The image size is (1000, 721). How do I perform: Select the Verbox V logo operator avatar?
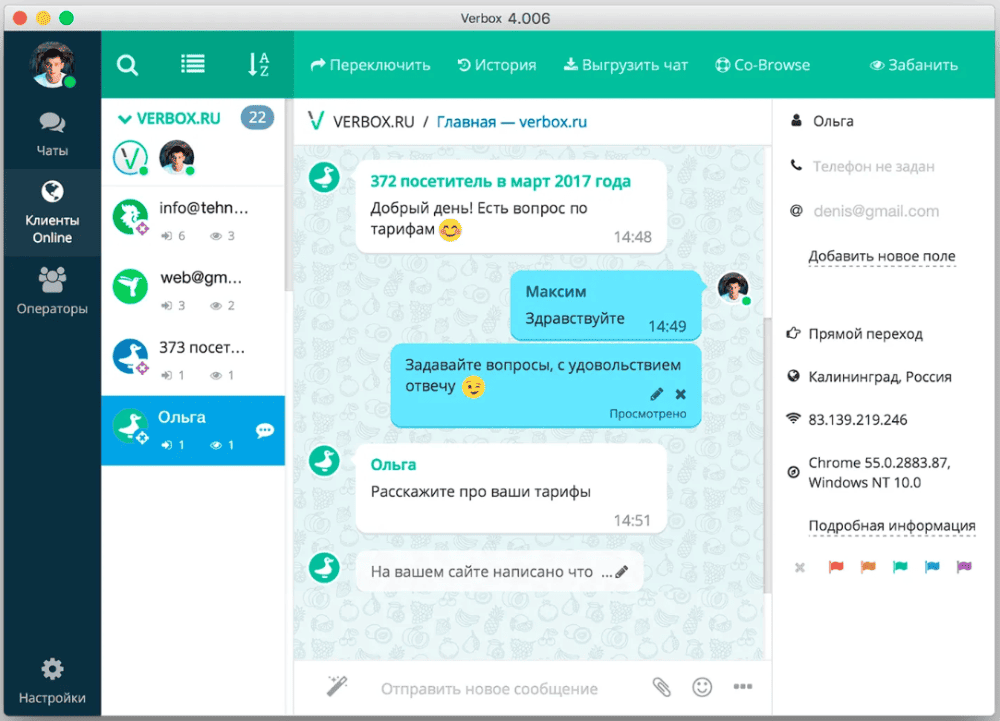[x=131, y=157]
